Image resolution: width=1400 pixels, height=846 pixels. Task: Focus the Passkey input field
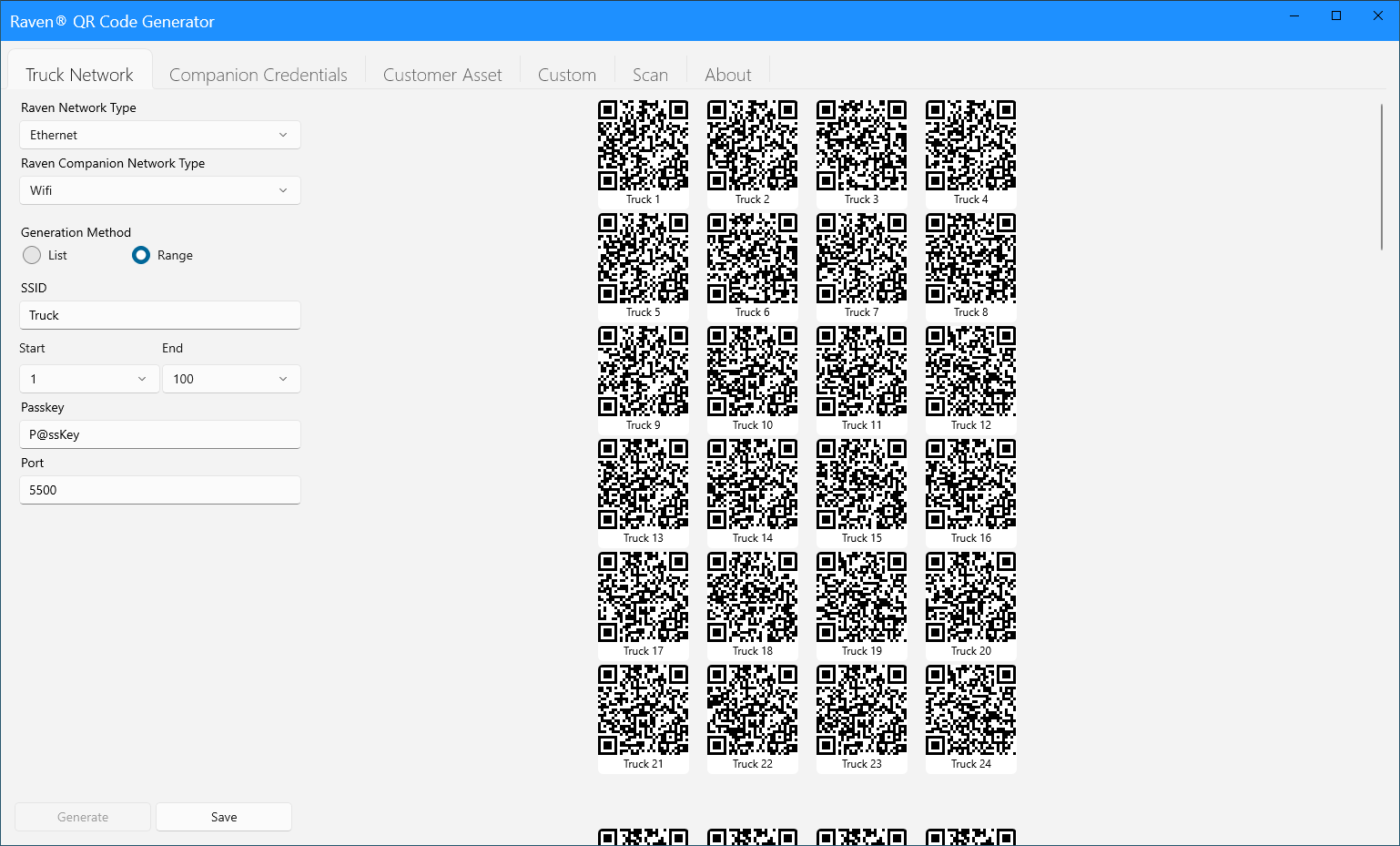pyautogui.click(x=160, y=434)
